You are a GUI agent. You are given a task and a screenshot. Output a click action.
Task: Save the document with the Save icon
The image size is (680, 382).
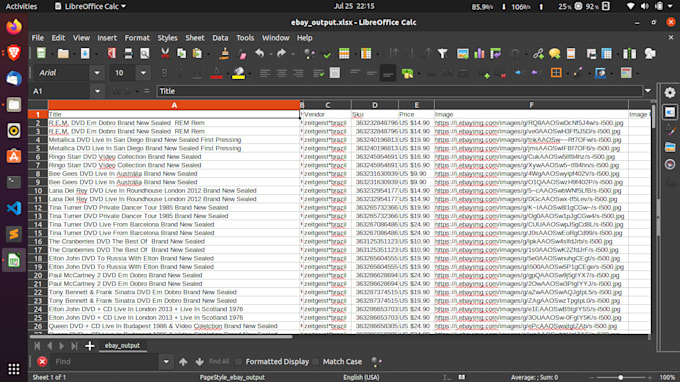click(x=85, y=53)
